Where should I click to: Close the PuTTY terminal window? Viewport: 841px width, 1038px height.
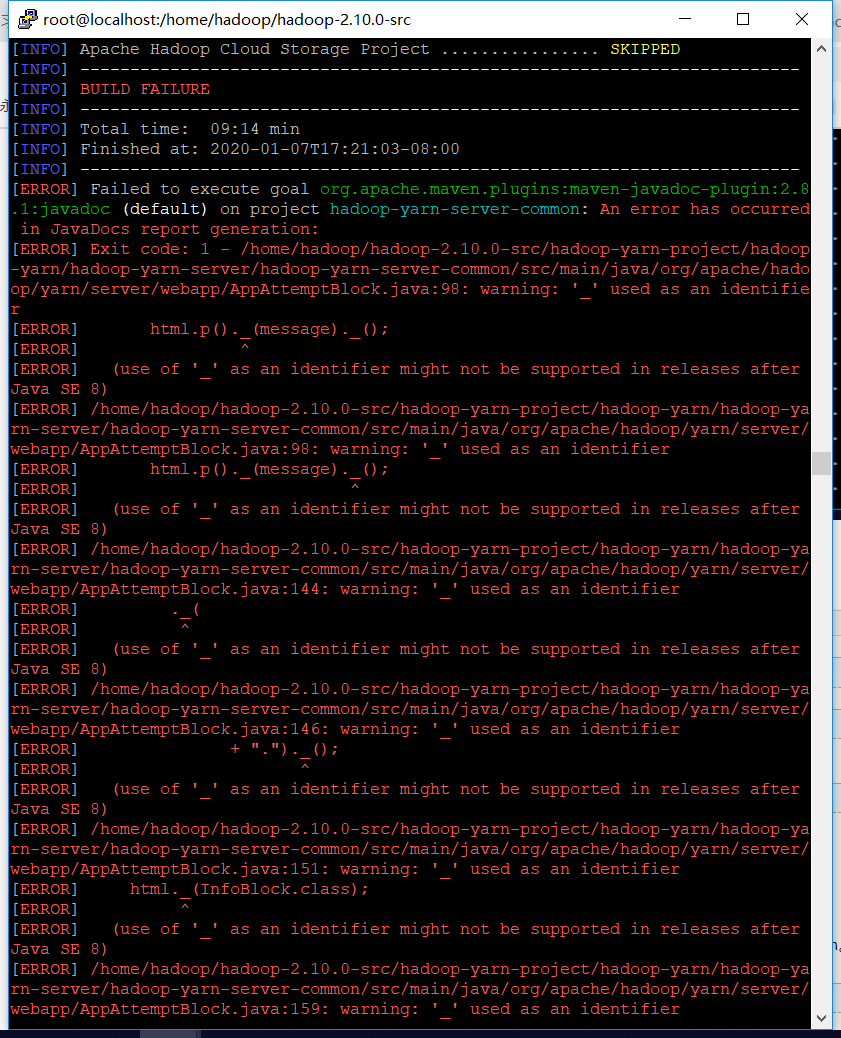801,19
